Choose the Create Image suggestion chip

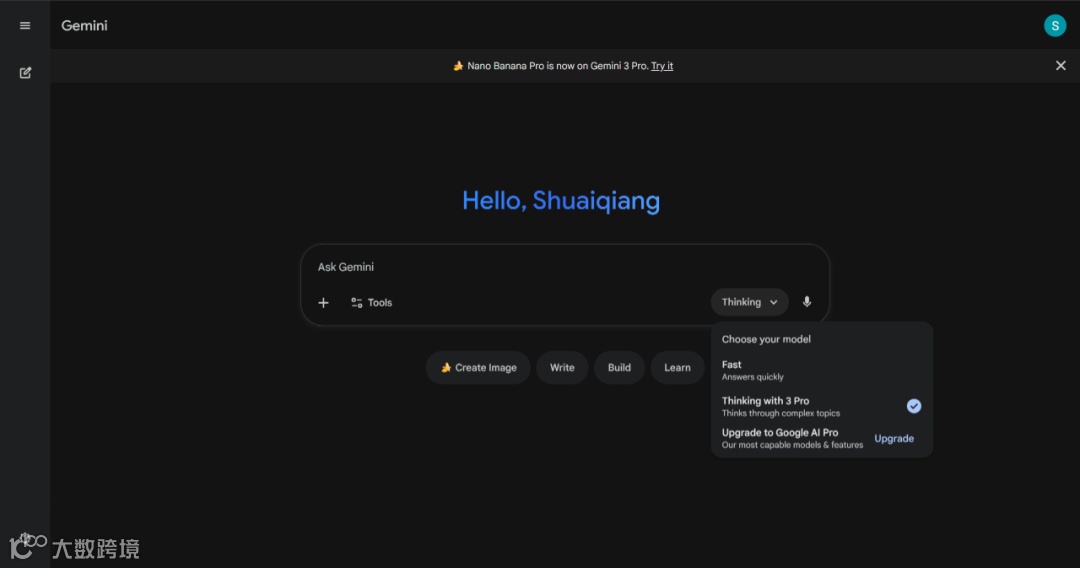point(478,368)
